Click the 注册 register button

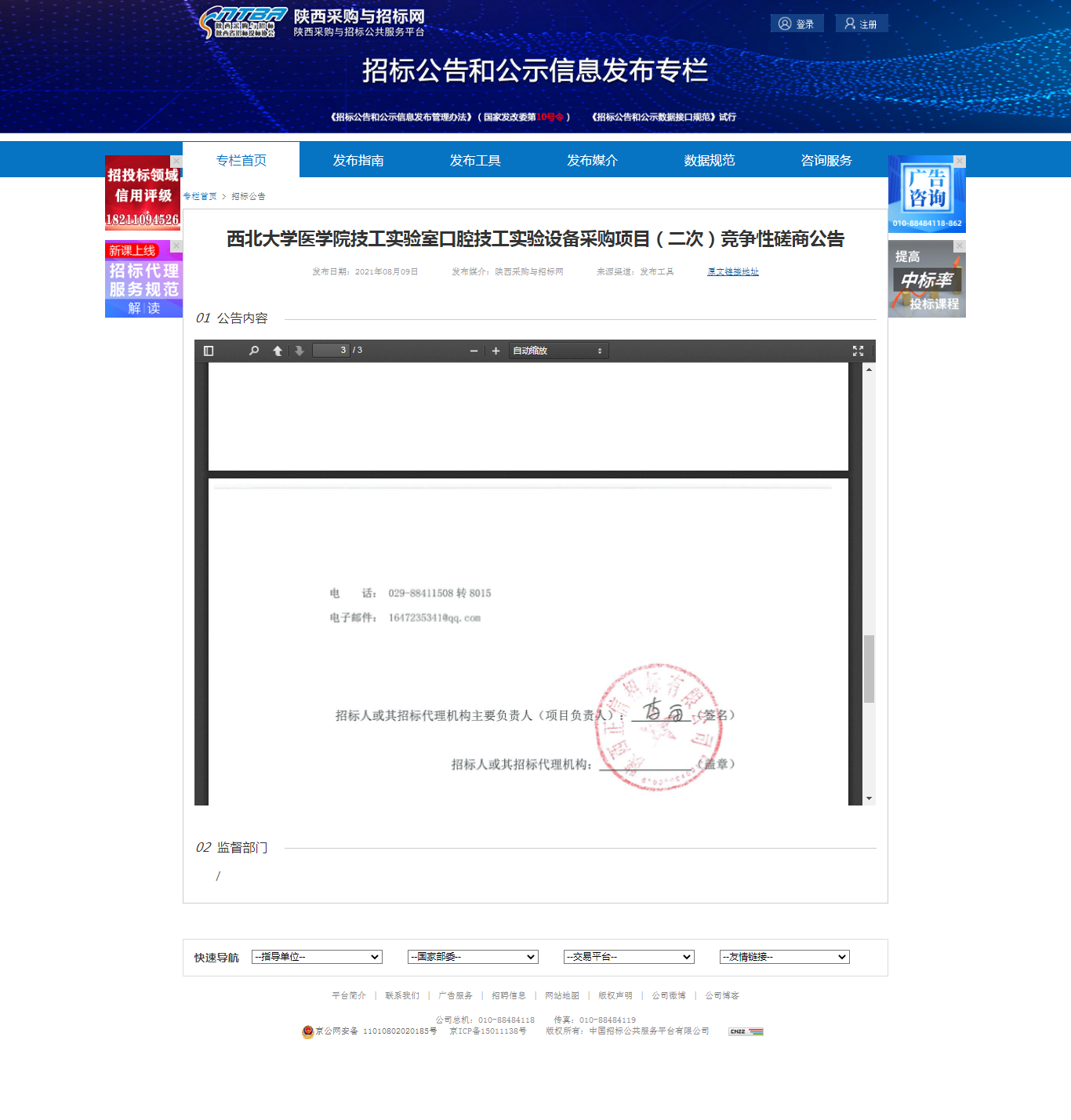pos(861,24)
